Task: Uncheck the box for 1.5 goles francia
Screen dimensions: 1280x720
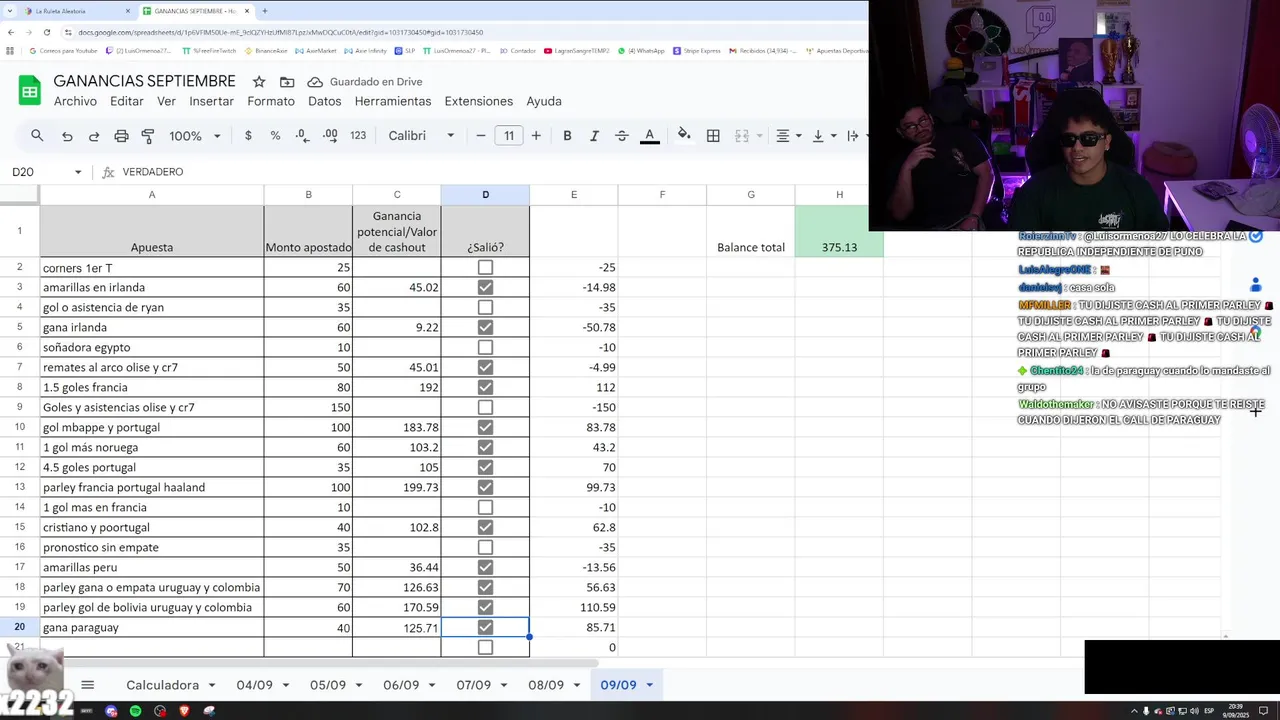Action: tap(485, 387)
